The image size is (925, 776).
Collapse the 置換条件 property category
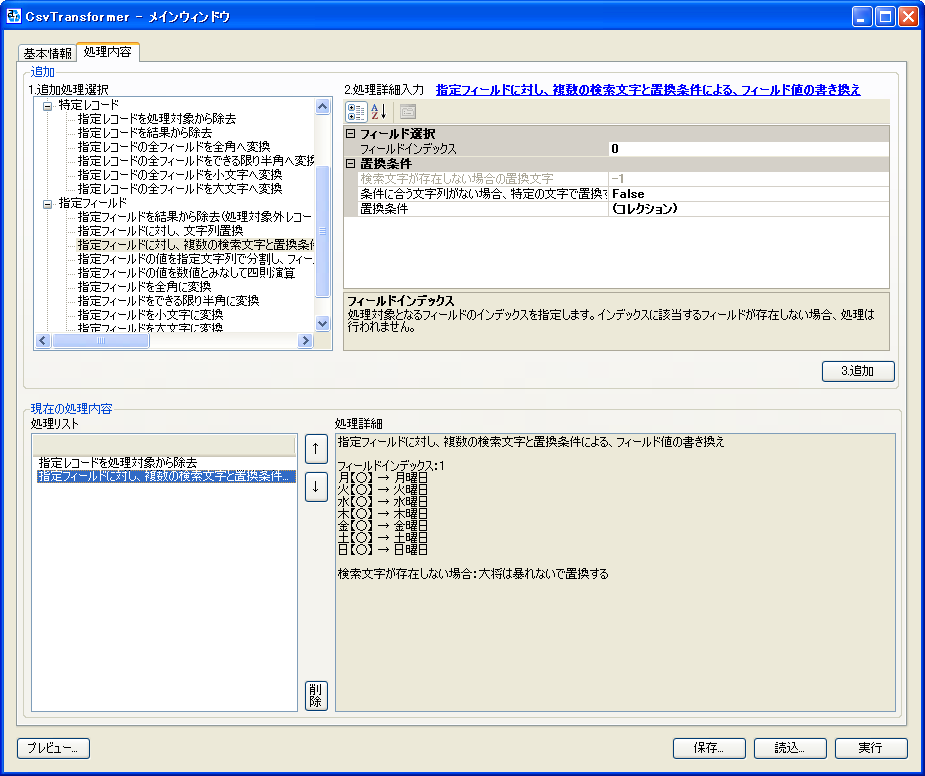350,164
